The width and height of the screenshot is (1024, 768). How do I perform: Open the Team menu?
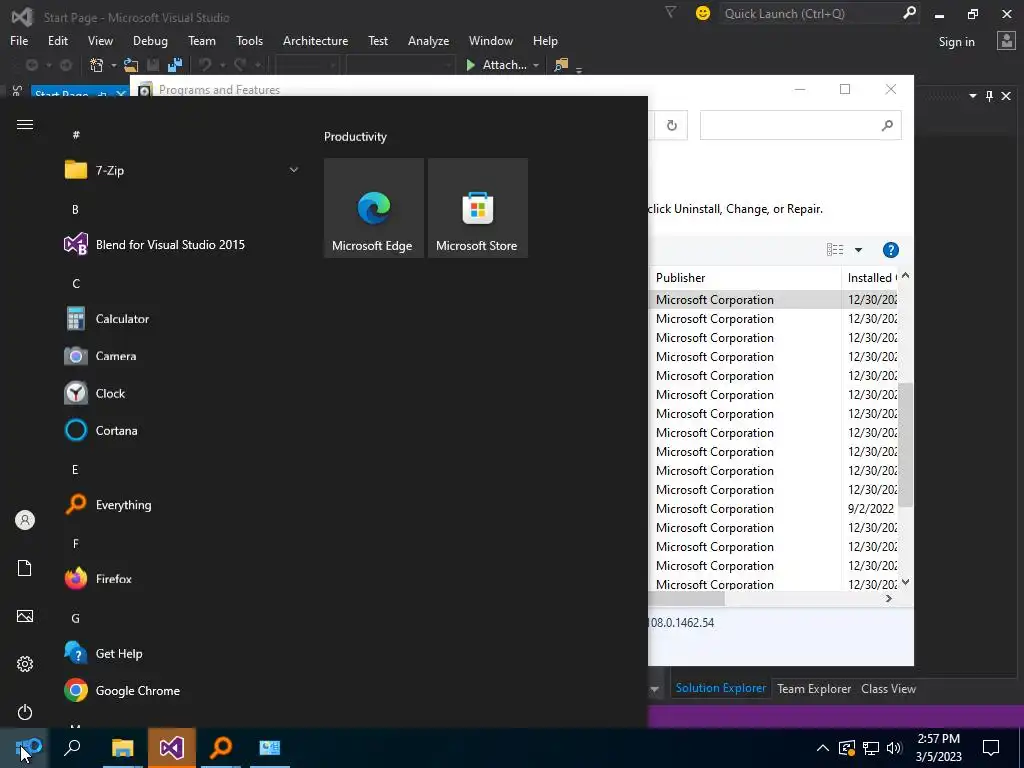pos(202,40)
